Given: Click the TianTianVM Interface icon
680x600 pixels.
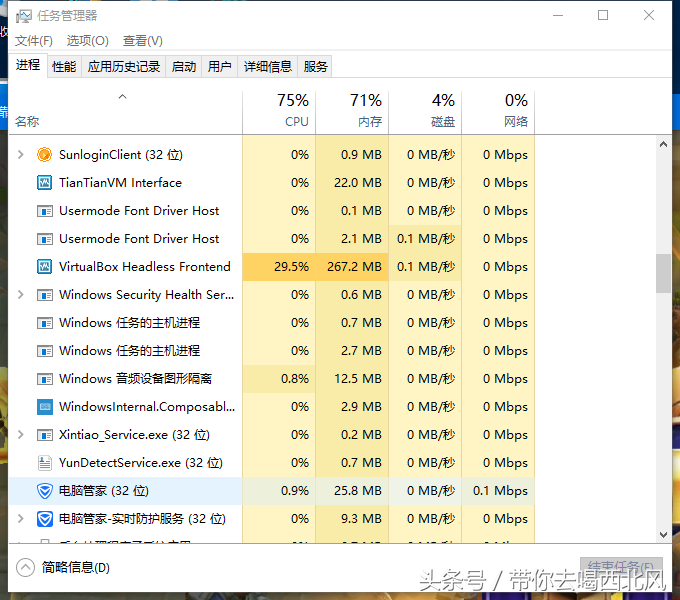Looking at the screenshot, I should 44,183.
